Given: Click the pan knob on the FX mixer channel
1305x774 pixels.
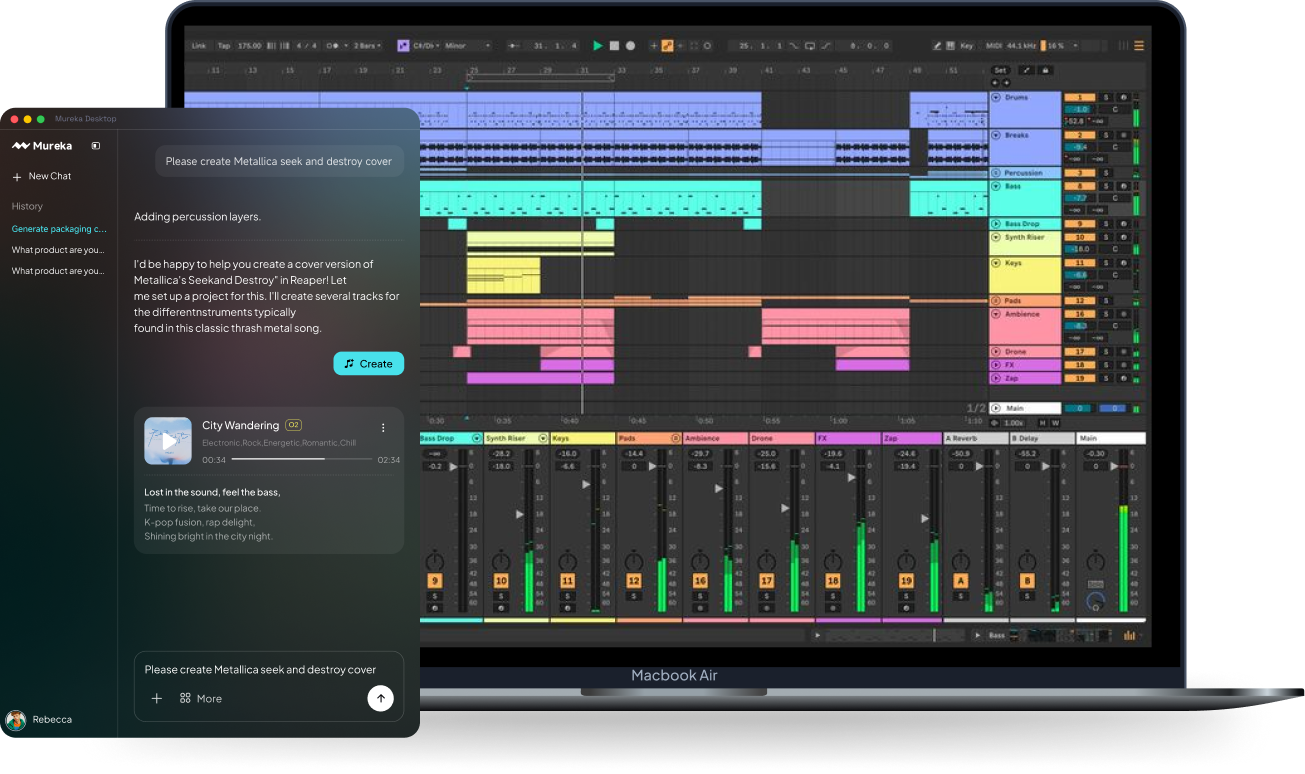Looking at the screenshot, I should (833, 561).
